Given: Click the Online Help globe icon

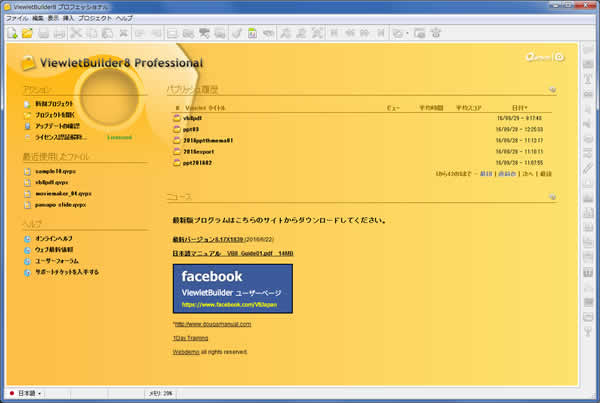Looking at the screenshot, I should (x=27, y=237).
